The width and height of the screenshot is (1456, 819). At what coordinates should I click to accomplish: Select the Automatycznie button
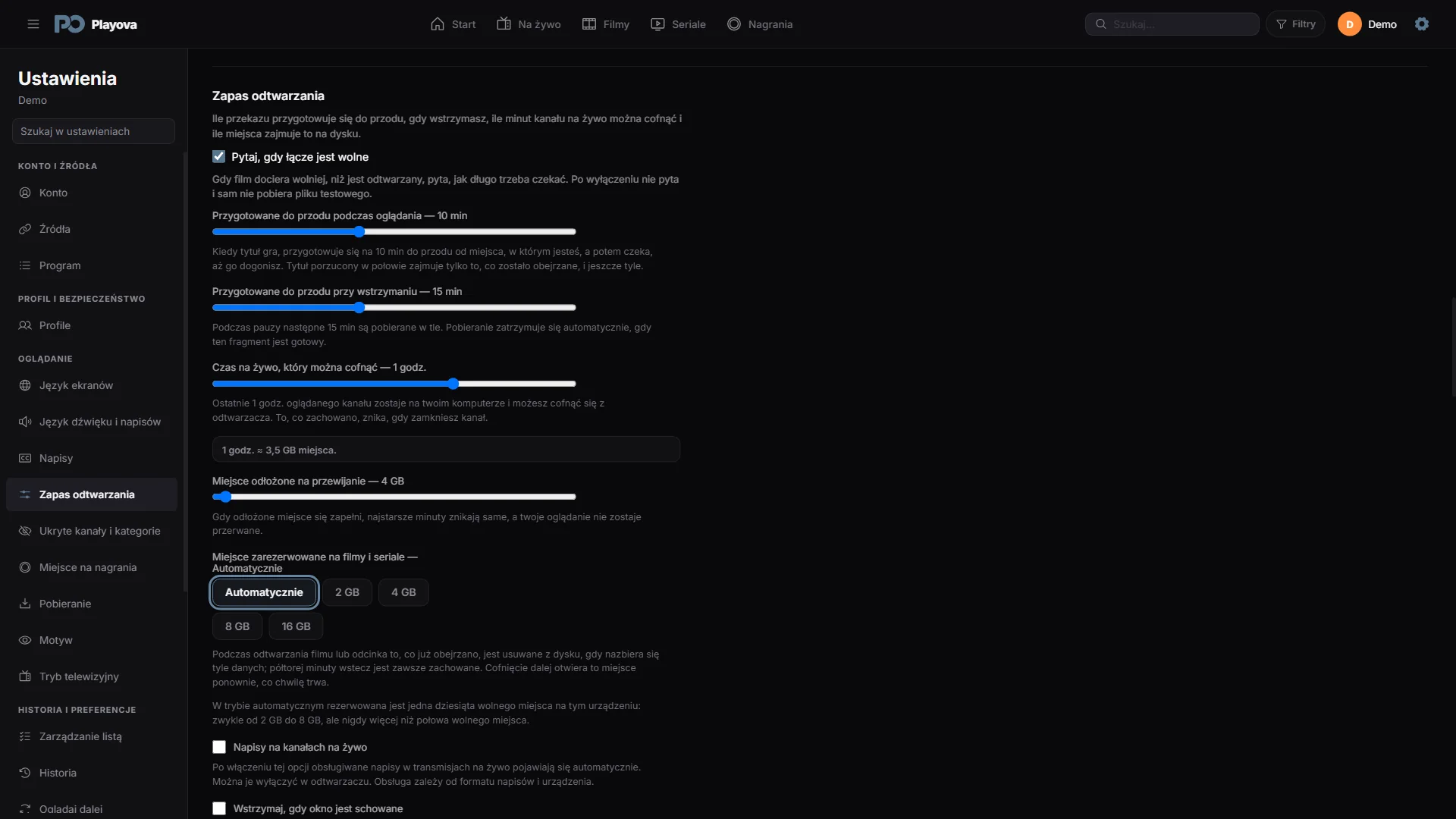[x=264, y=592]
